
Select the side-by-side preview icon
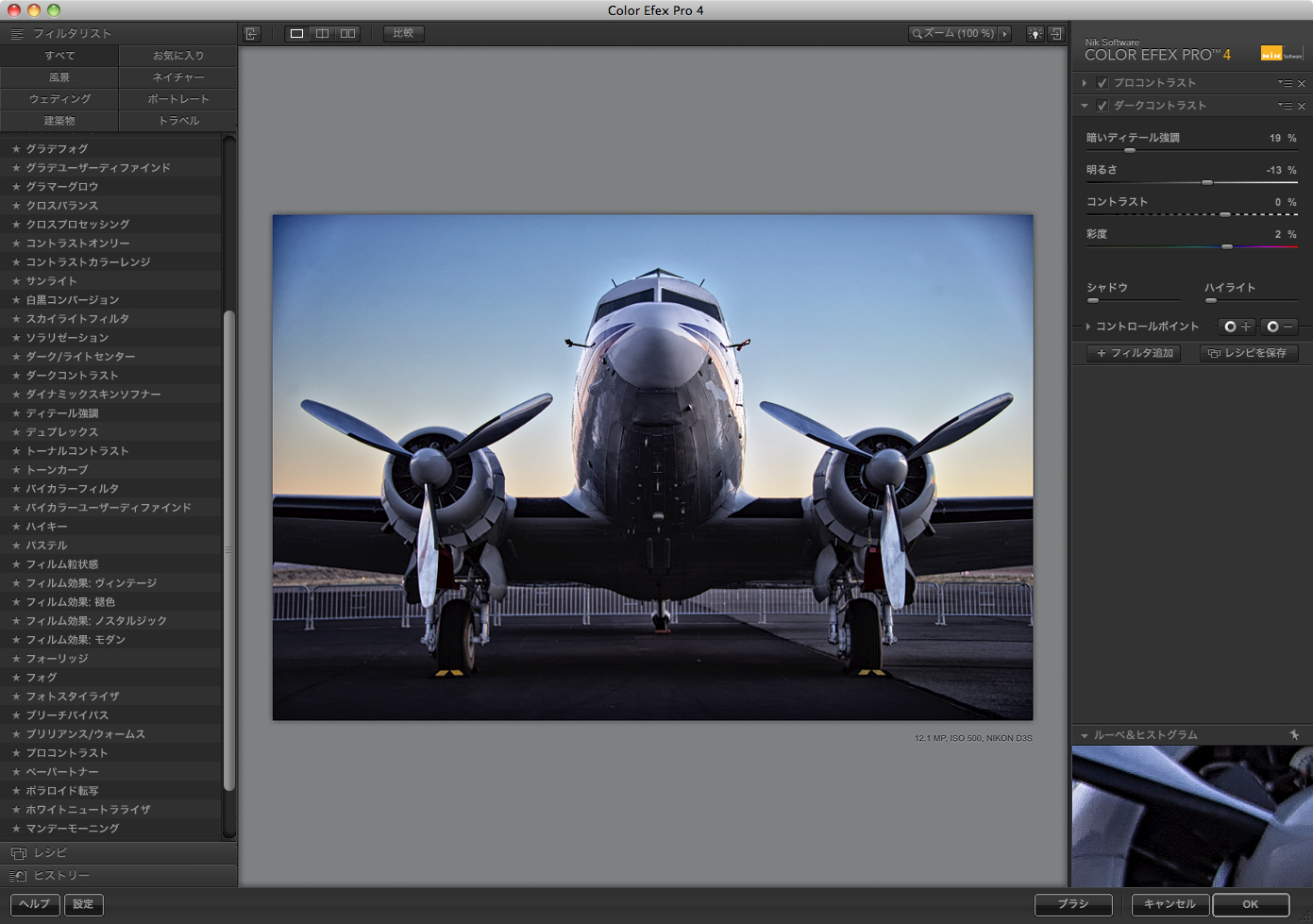click(347, 32)
